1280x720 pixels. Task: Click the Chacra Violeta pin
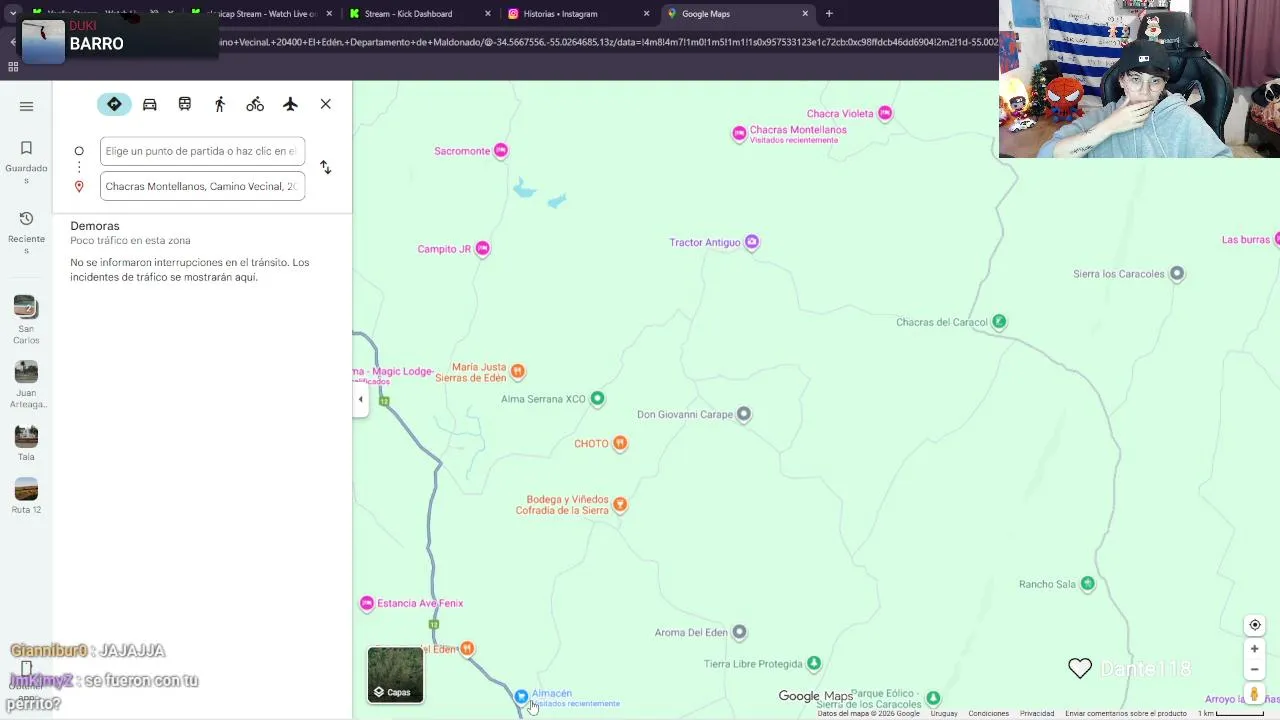click(885, 114)
